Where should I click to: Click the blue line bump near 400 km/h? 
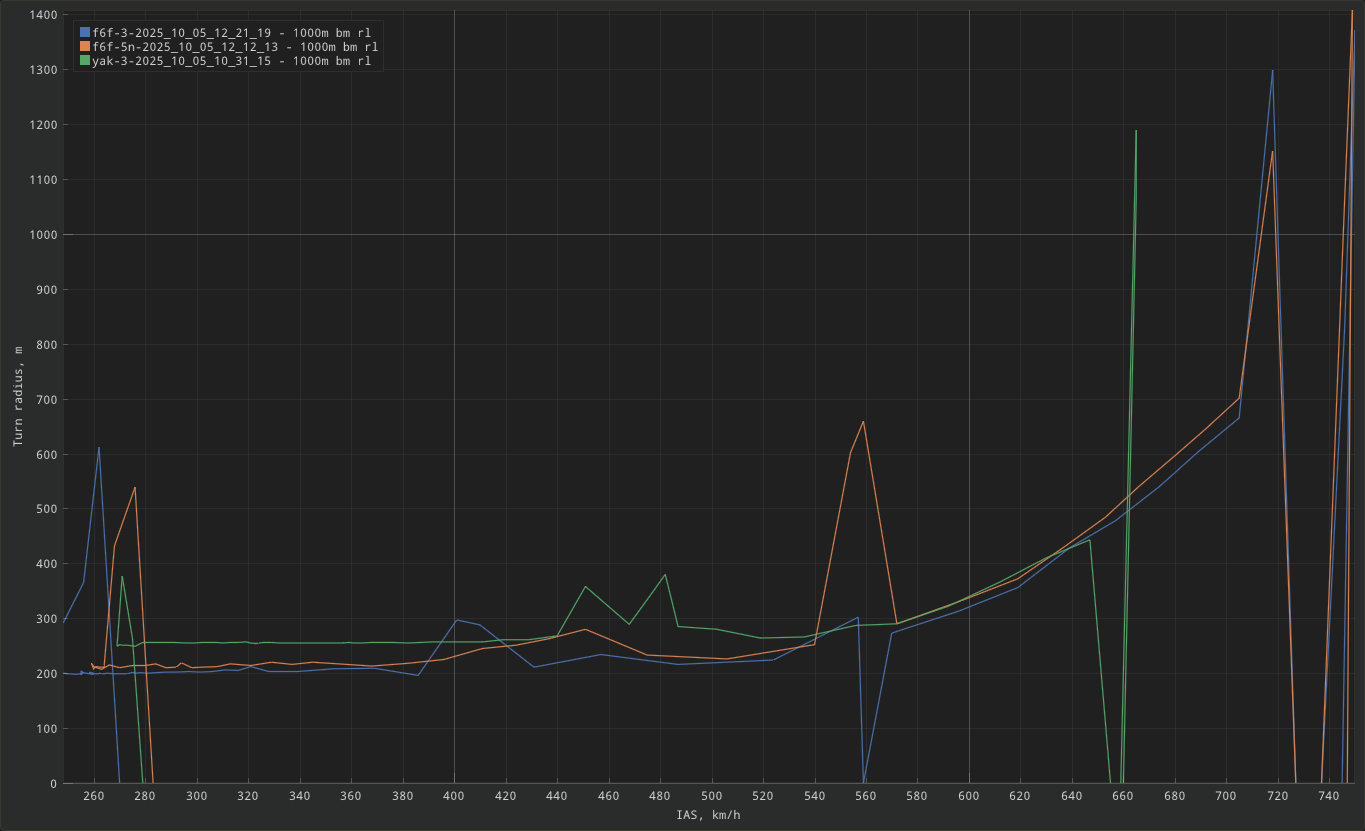[x=456, y=620]
